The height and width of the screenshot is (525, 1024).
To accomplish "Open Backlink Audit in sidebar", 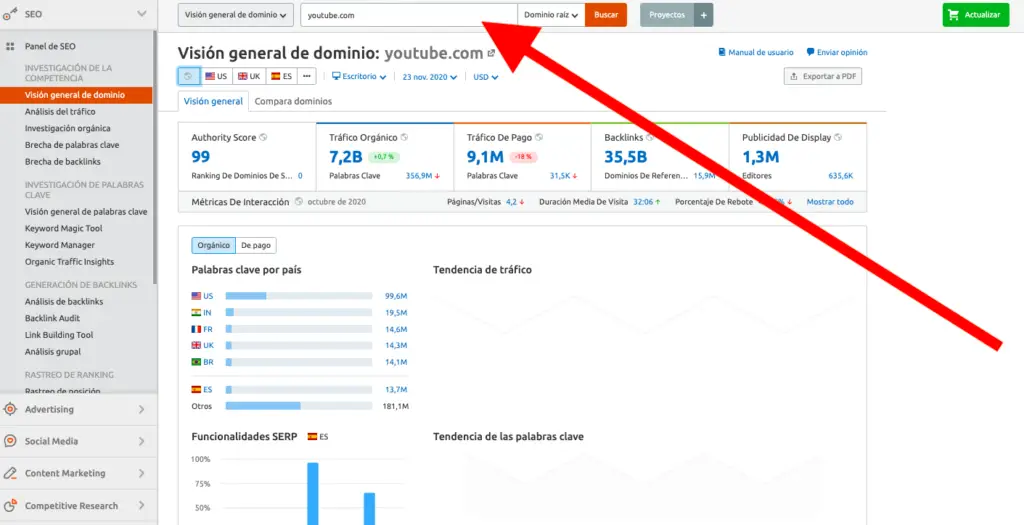I will tap(52, 318).
